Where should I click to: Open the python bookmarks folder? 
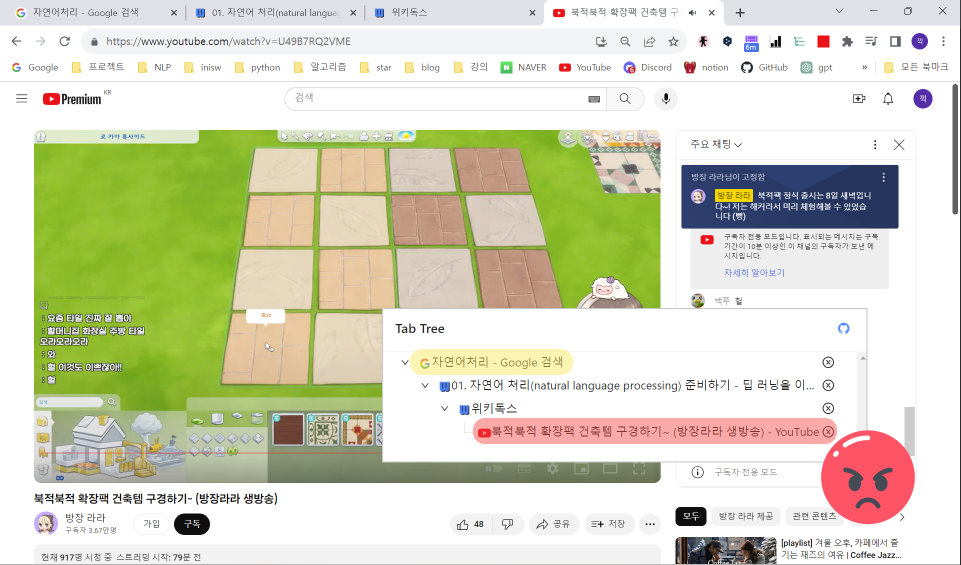257,67
